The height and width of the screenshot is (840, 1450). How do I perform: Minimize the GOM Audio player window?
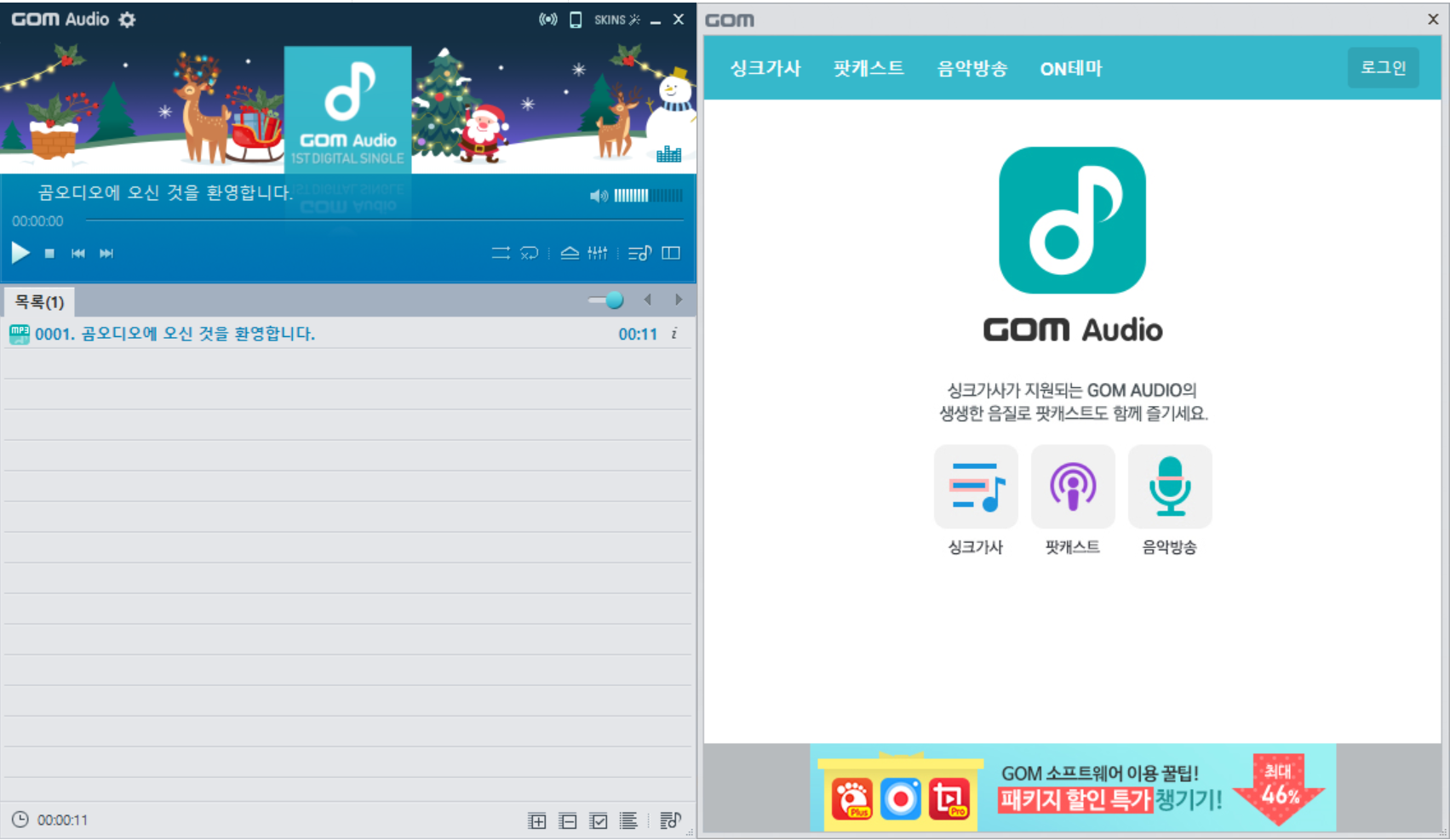point(656,20)
